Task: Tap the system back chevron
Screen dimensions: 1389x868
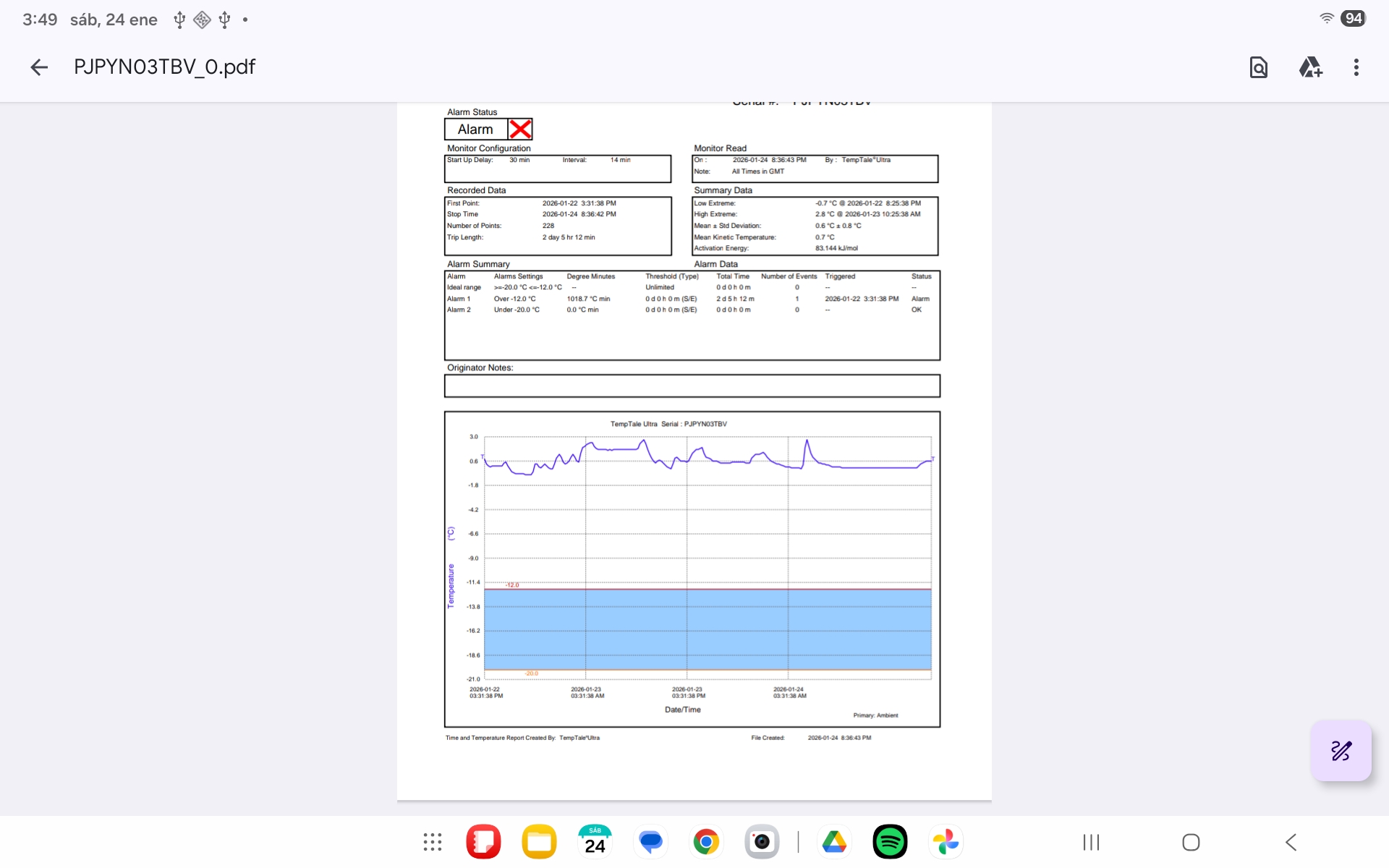Action: coord(1291,842)
